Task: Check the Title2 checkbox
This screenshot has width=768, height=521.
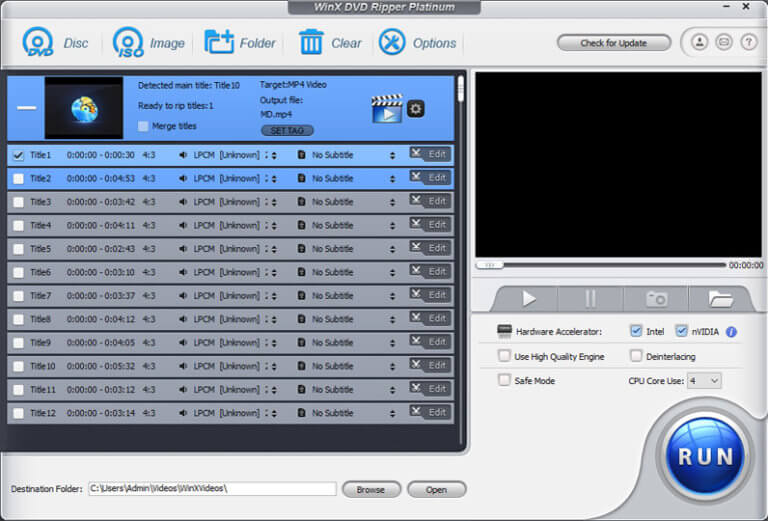Action: coord(18,179)
